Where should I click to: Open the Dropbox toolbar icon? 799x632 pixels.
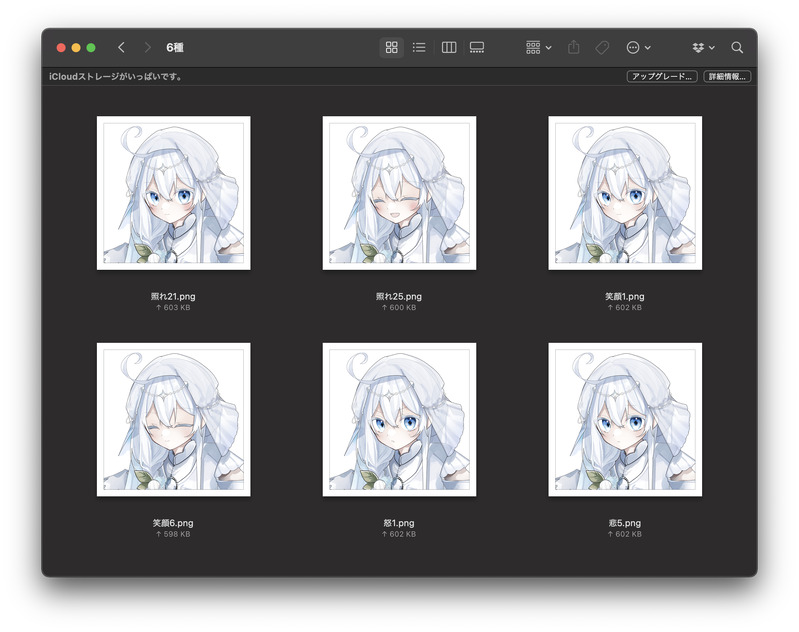tap(698, 47)
